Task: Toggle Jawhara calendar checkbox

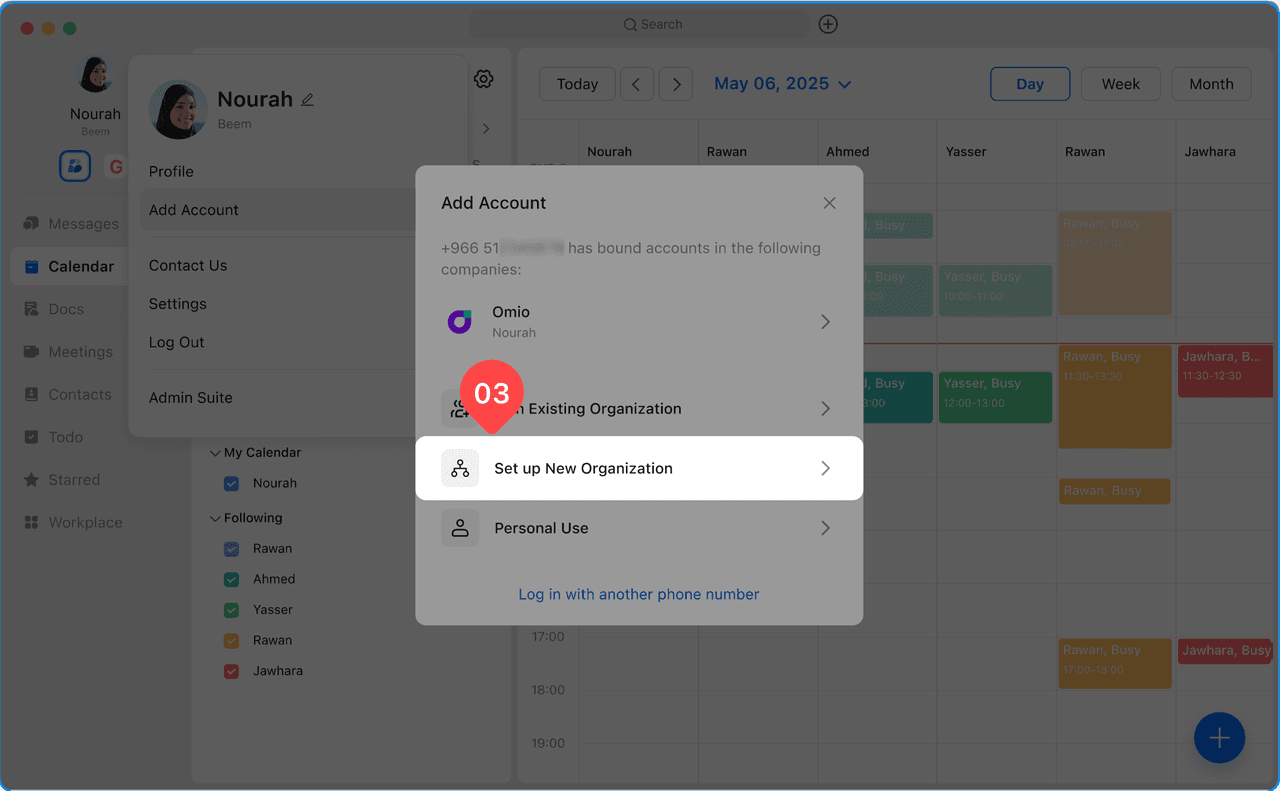Action: pyautogui.click(x=232, y=671)
